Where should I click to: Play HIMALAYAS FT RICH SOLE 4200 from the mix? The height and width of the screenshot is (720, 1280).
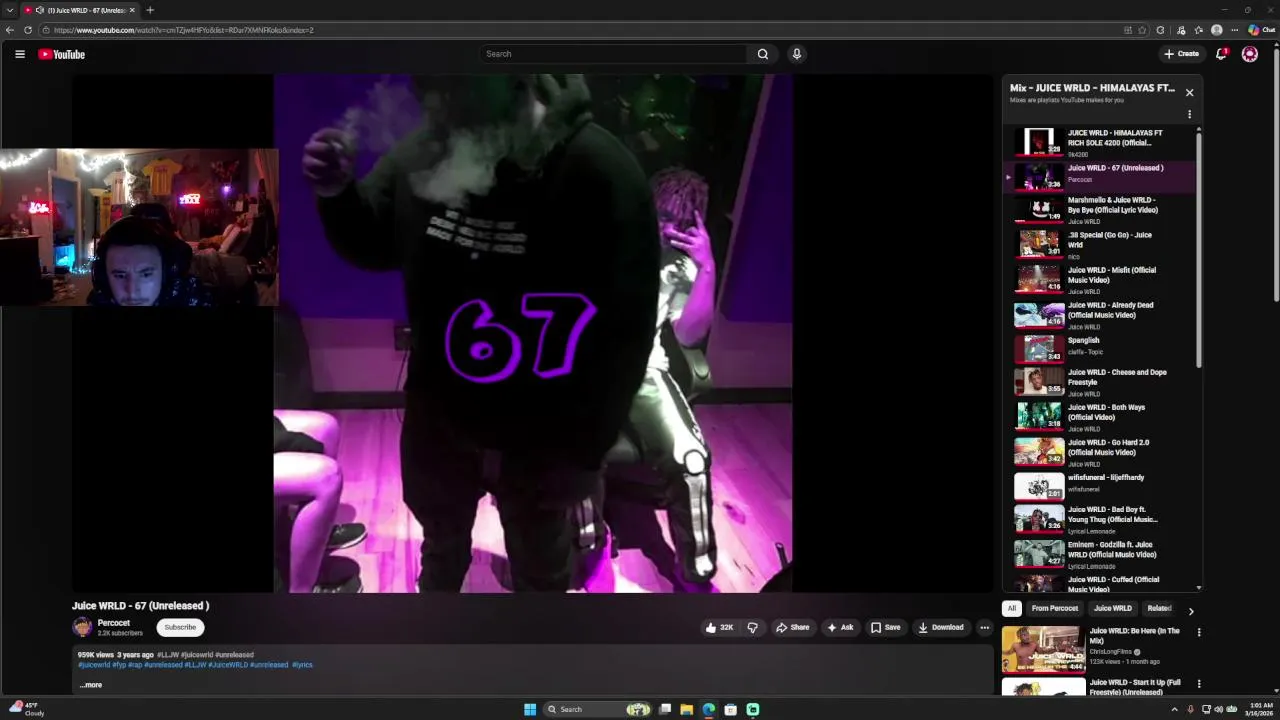(x=1100, y=143)
